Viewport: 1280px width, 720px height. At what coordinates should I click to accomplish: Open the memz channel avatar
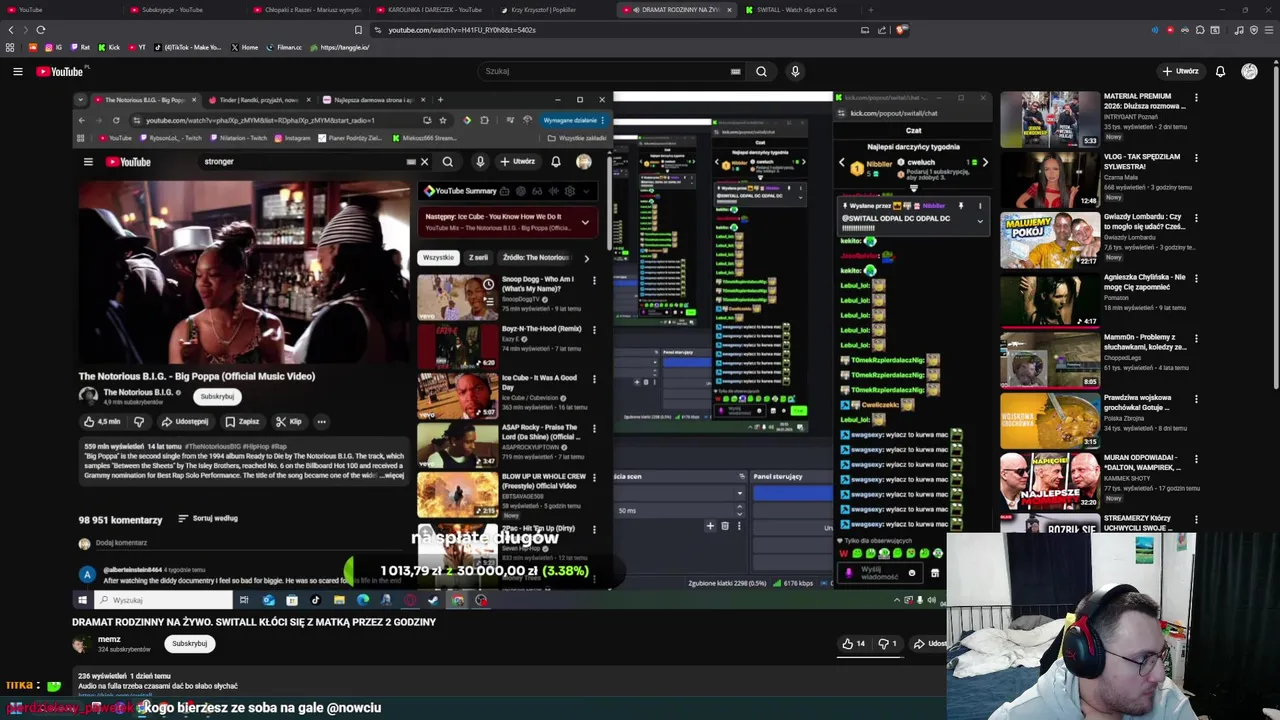[81, 643]
